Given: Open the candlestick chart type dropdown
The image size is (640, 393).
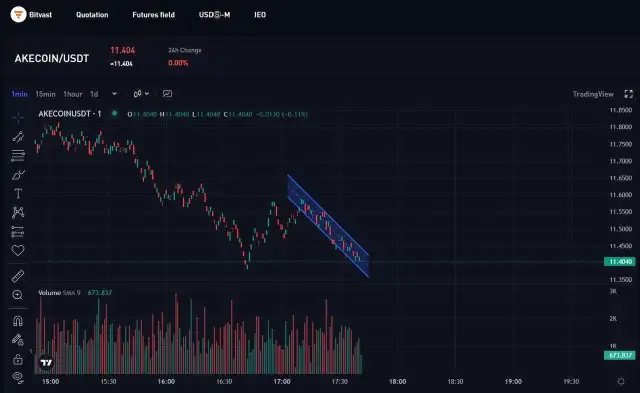Looking at the screenshot, I should pyautogui.click(x=141, y=94).
